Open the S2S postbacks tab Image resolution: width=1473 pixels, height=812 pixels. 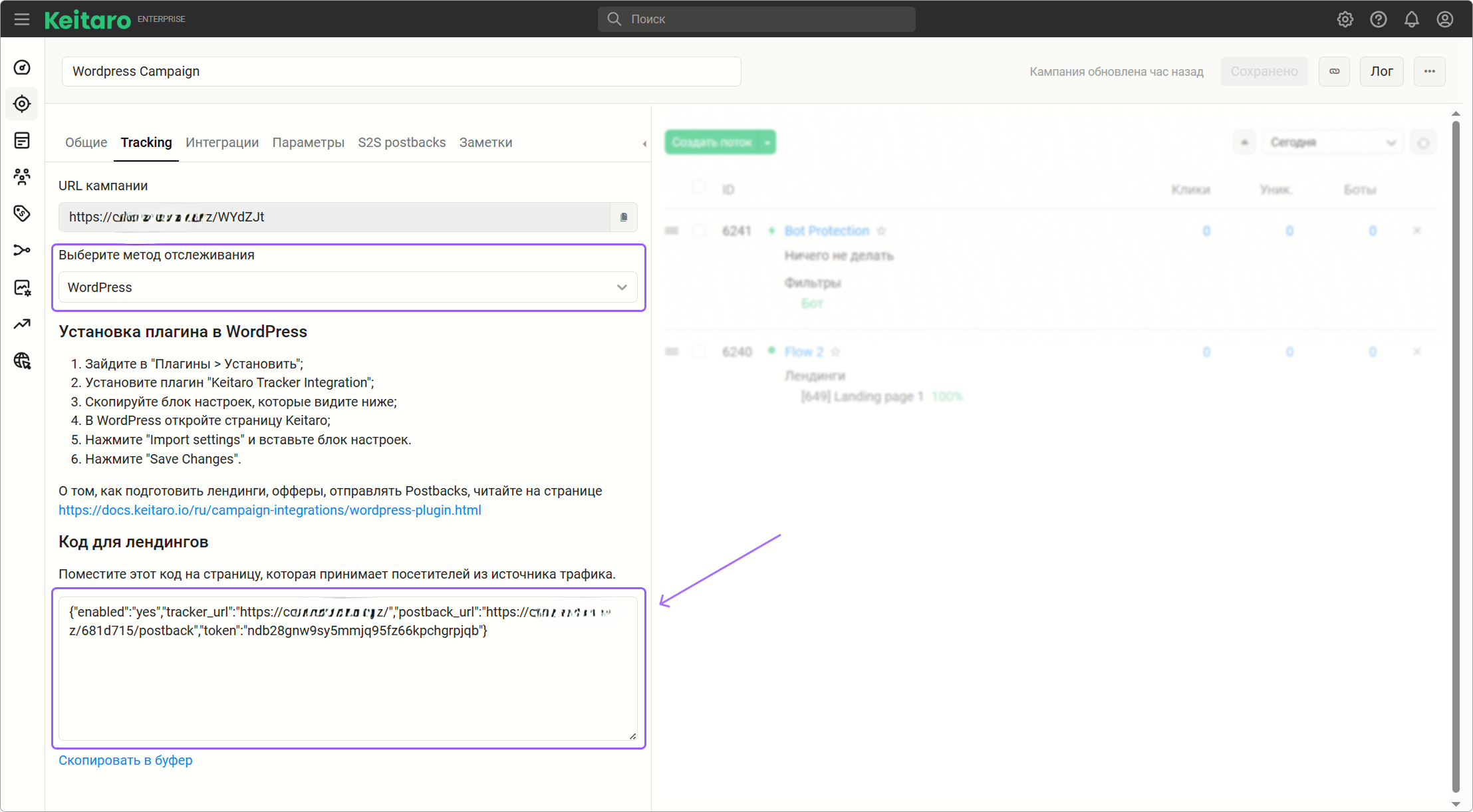point(402,142)
